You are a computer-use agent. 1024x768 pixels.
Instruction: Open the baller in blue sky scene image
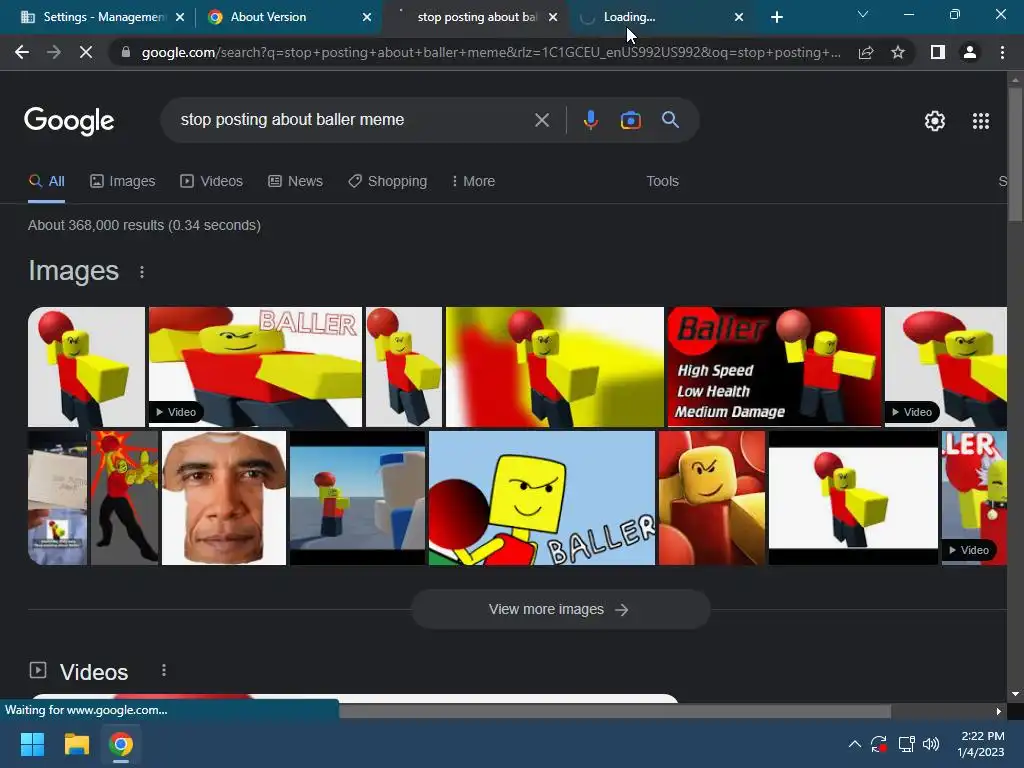357,498
